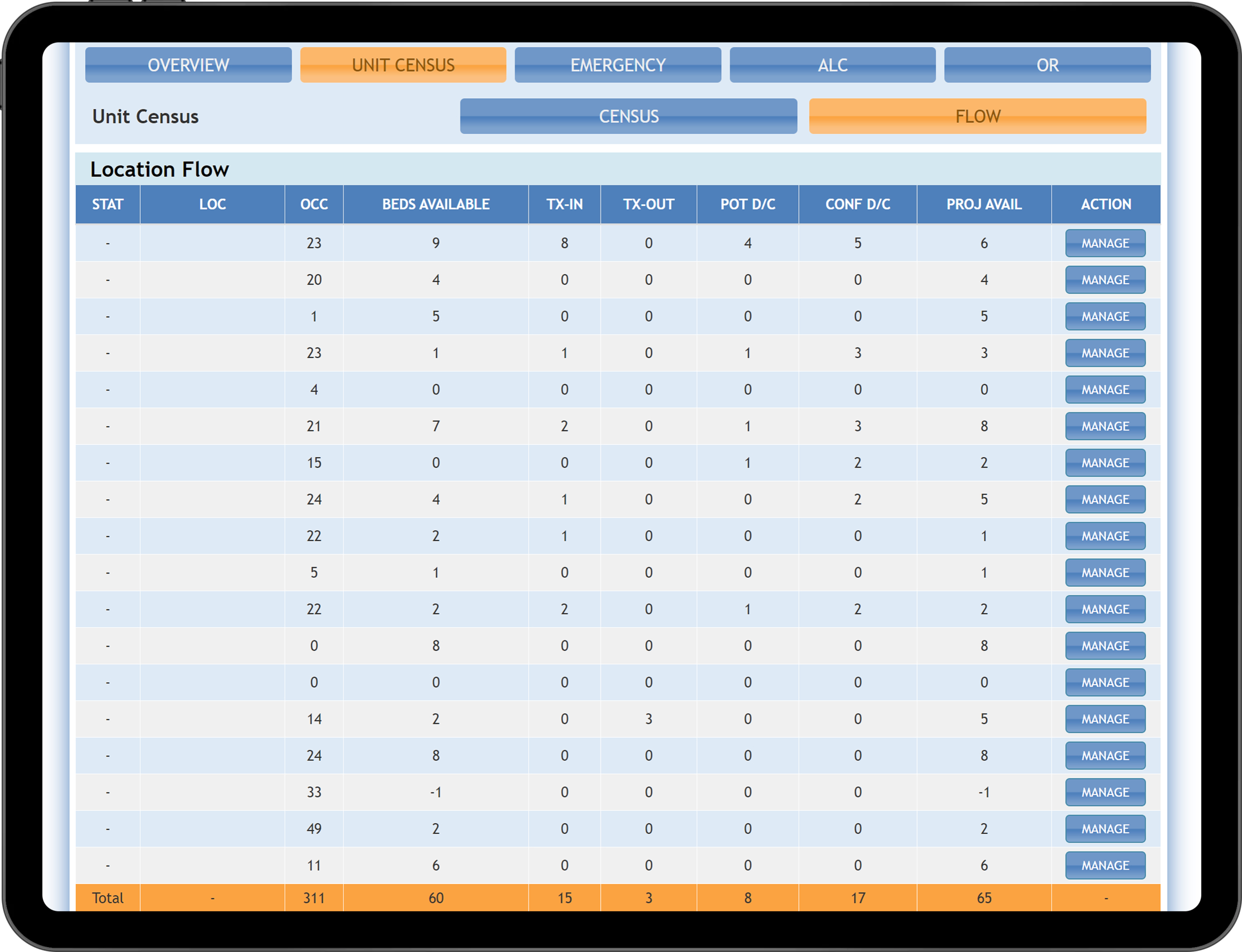Open the OVERVIEW tab
The image size is (1242, 952).
188,65
